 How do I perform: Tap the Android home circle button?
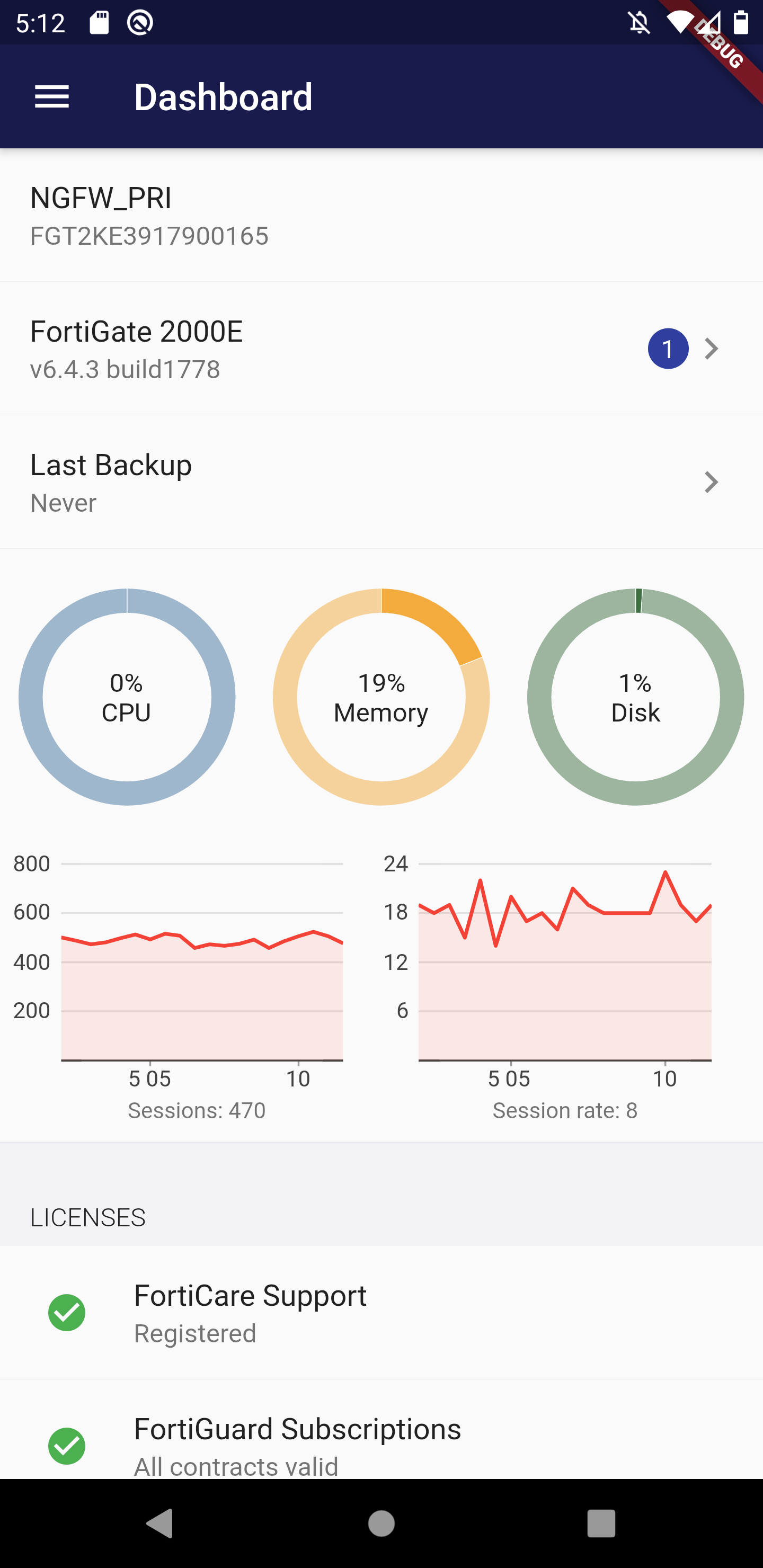click(x=381, y=1524)
